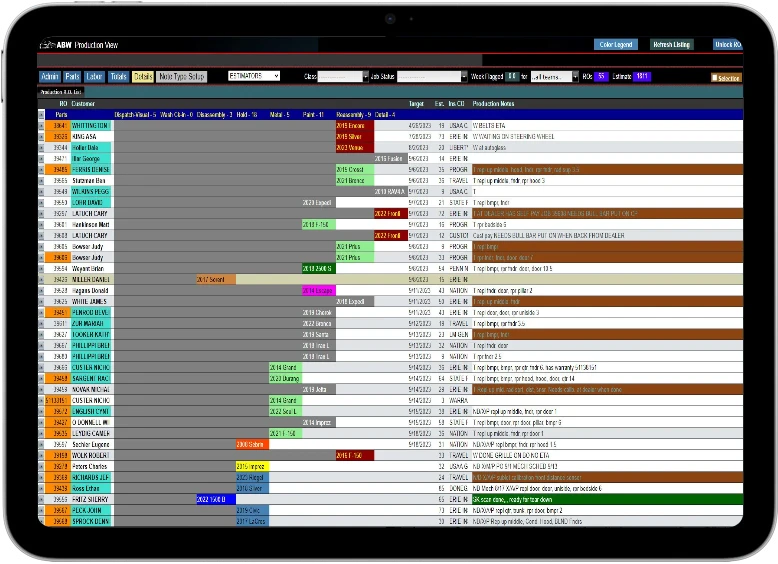This screenshot has height=564, width=778.
Task: Click the Estimate value field
Action: click(x=642, y=76)
